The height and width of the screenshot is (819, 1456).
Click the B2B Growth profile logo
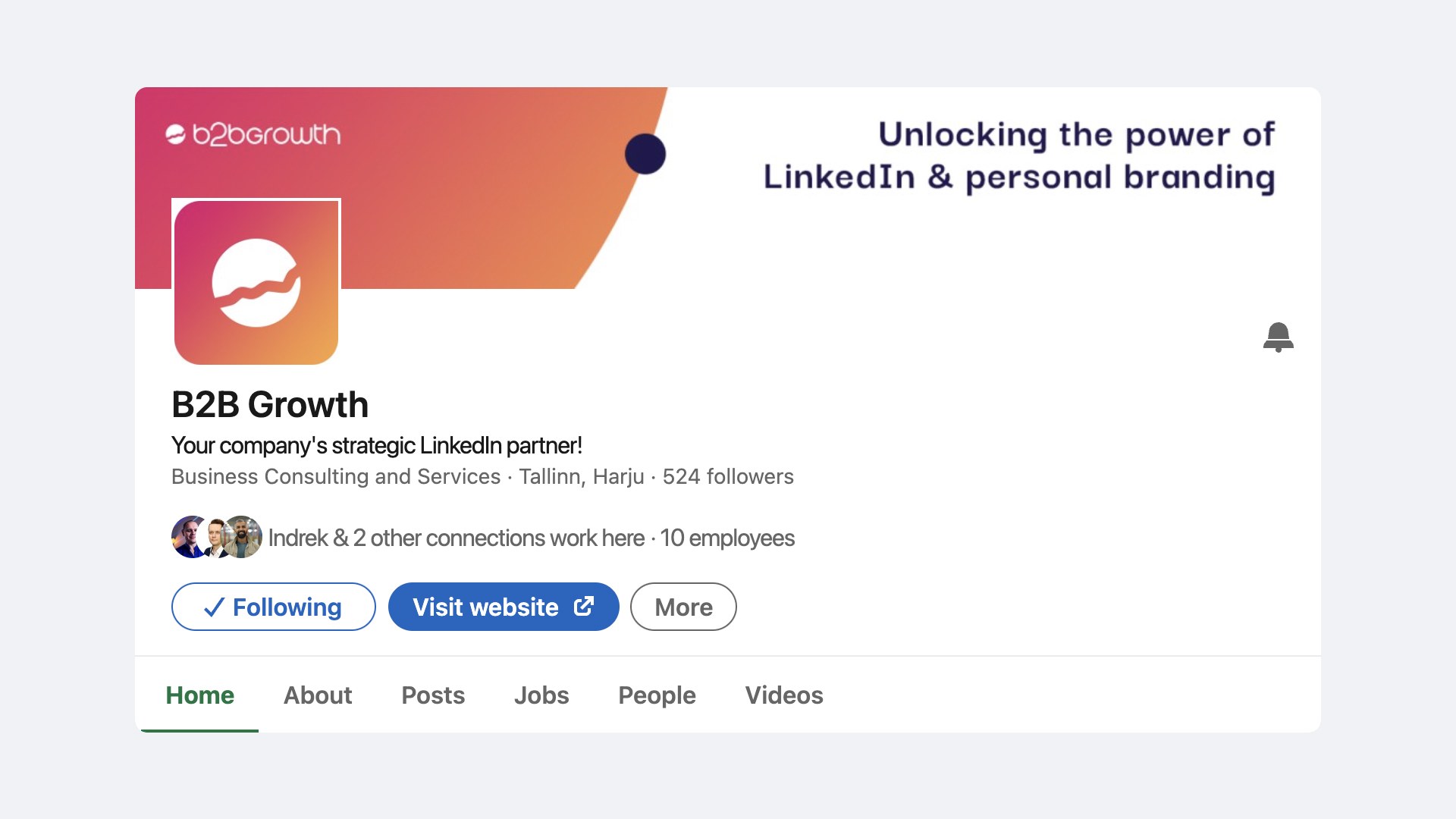tap(256, 283)
